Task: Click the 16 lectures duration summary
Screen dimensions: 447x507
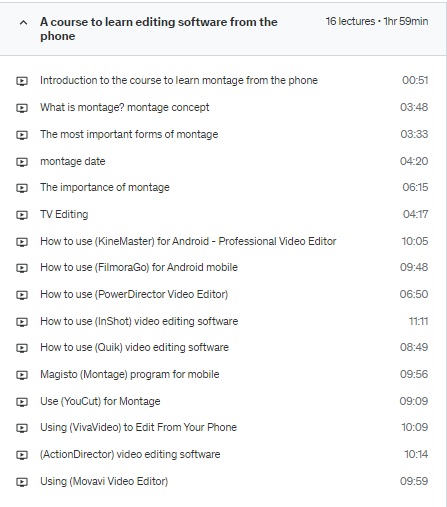Action: pyautogui.click(x=377, y=21)
